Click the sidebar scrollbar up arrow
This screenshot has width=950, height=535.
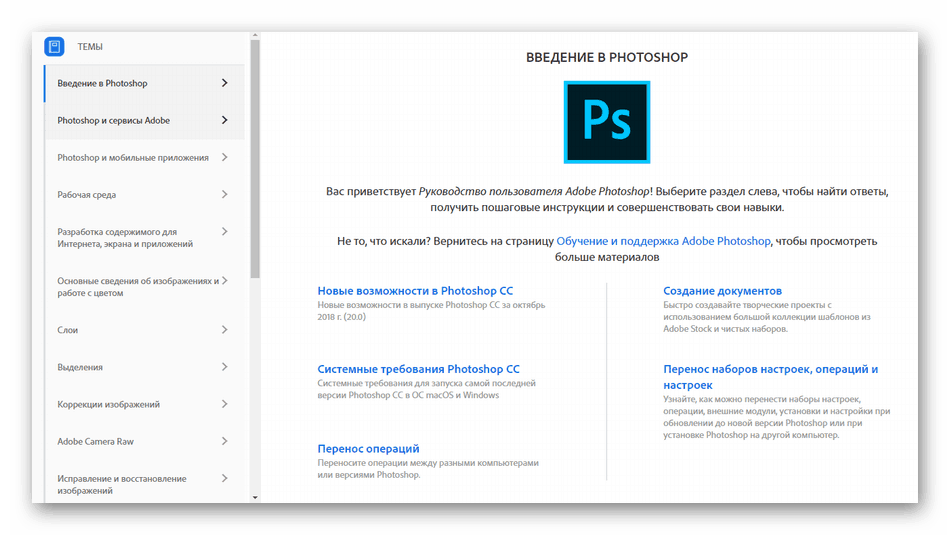tap(255, 36)
